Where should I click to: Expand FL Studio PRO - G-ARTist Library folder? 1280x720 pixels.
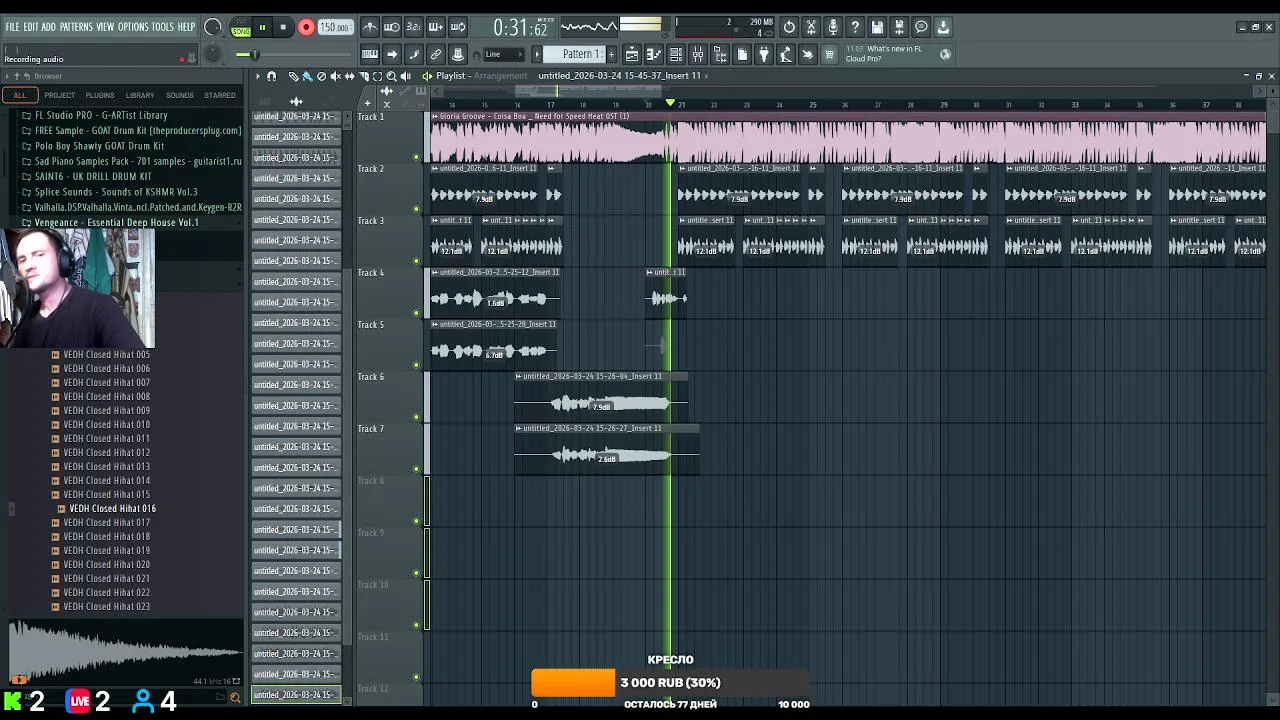click(101, 115)
